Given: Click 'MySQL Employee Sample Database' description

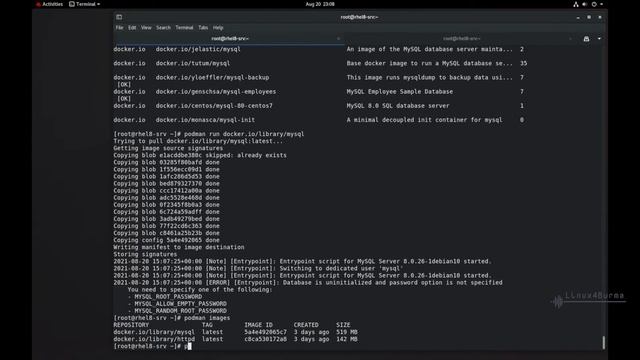Looking at the screenshot, I should [400, 91].
